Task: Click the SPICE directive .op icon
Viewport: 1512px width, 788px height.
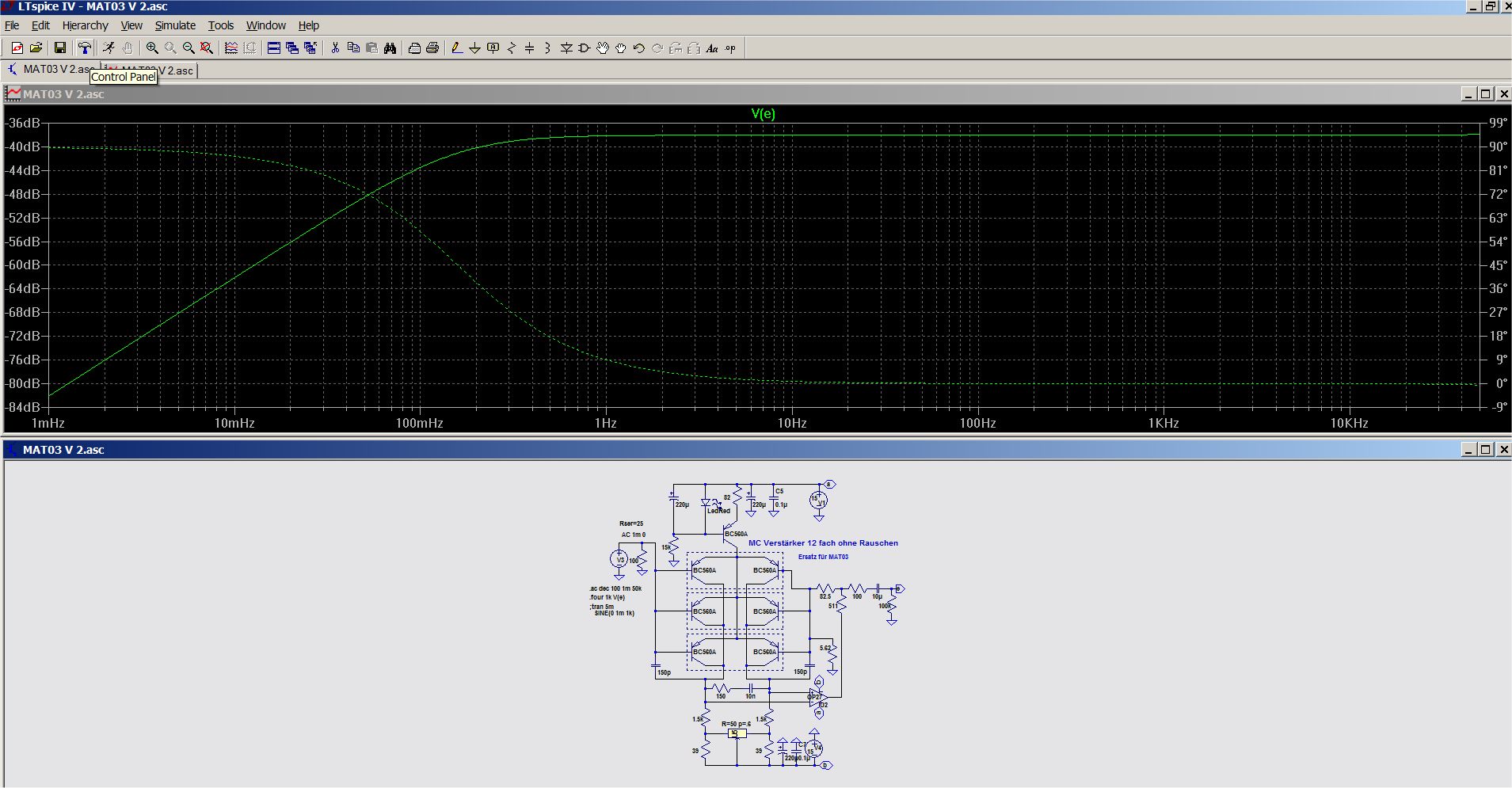Action: click(x=730, y=48)
